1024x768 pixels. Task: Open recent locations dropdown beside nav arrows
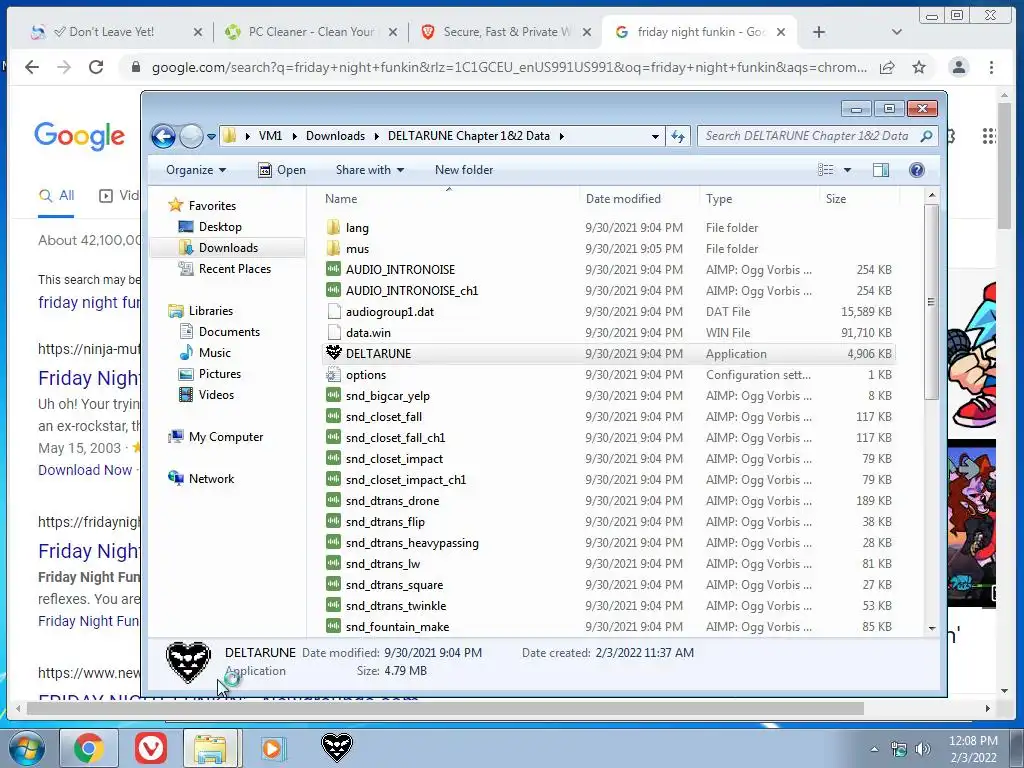click(x=211, y=136)
